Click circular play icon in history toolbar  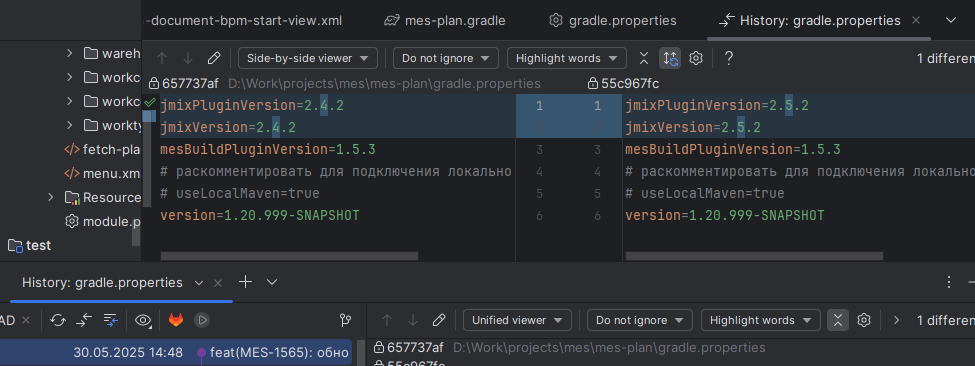click(x=201, y=320)
